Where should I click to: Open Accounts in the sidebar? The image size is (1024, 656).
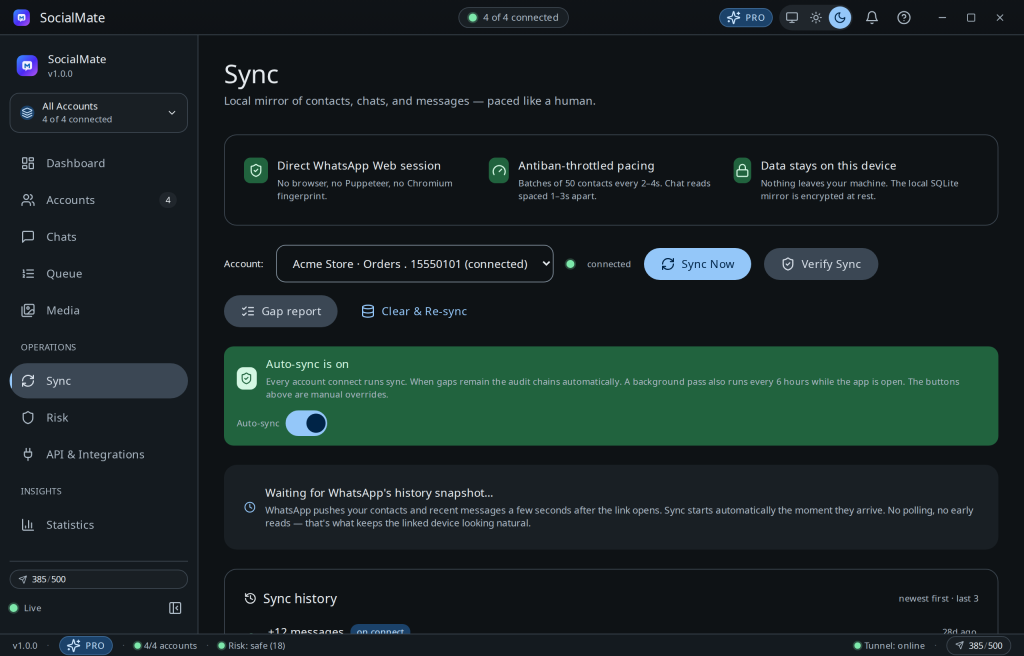coord(99,200)
